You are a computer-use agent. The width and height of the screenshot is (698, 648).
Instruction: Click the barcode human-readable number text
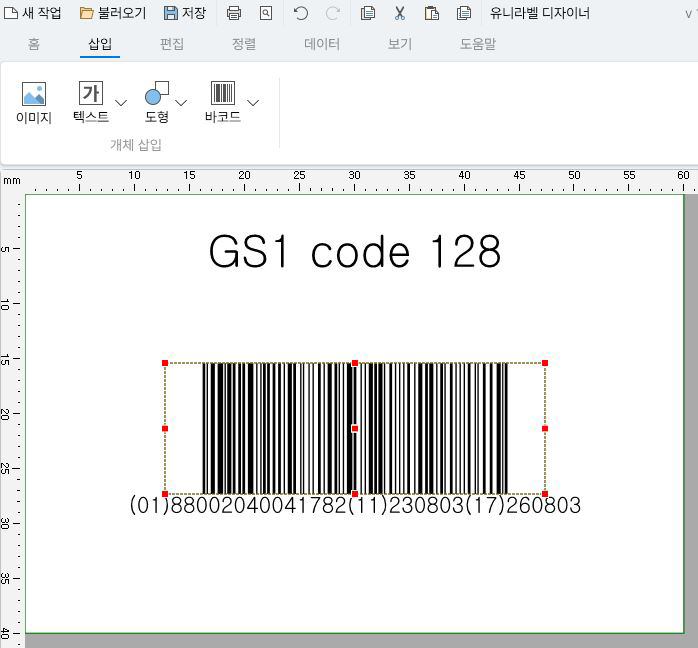click(x=355, y=505)
